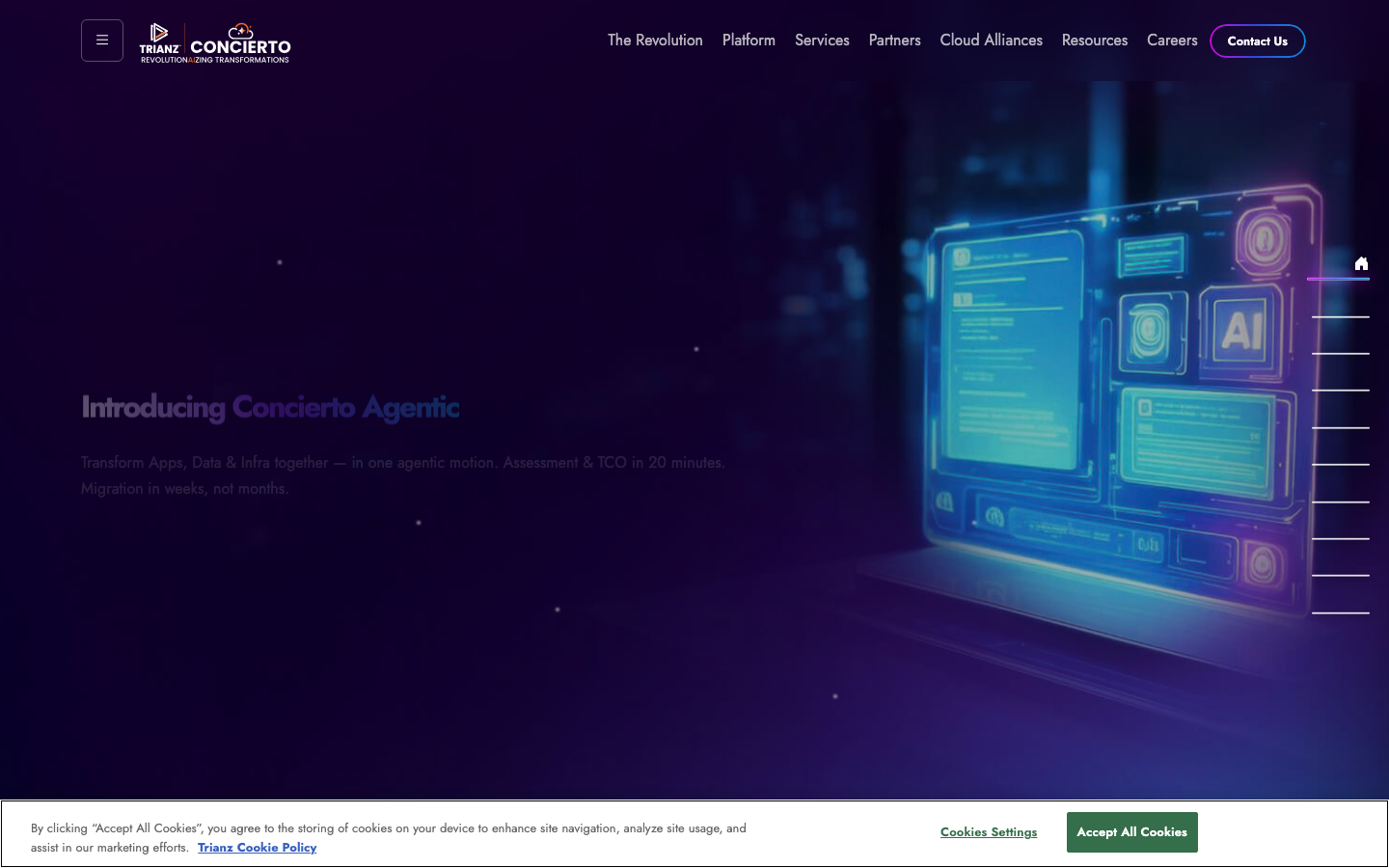
Task: Click the Introducing Concierto Agentic heading
Action: point(270,407)
